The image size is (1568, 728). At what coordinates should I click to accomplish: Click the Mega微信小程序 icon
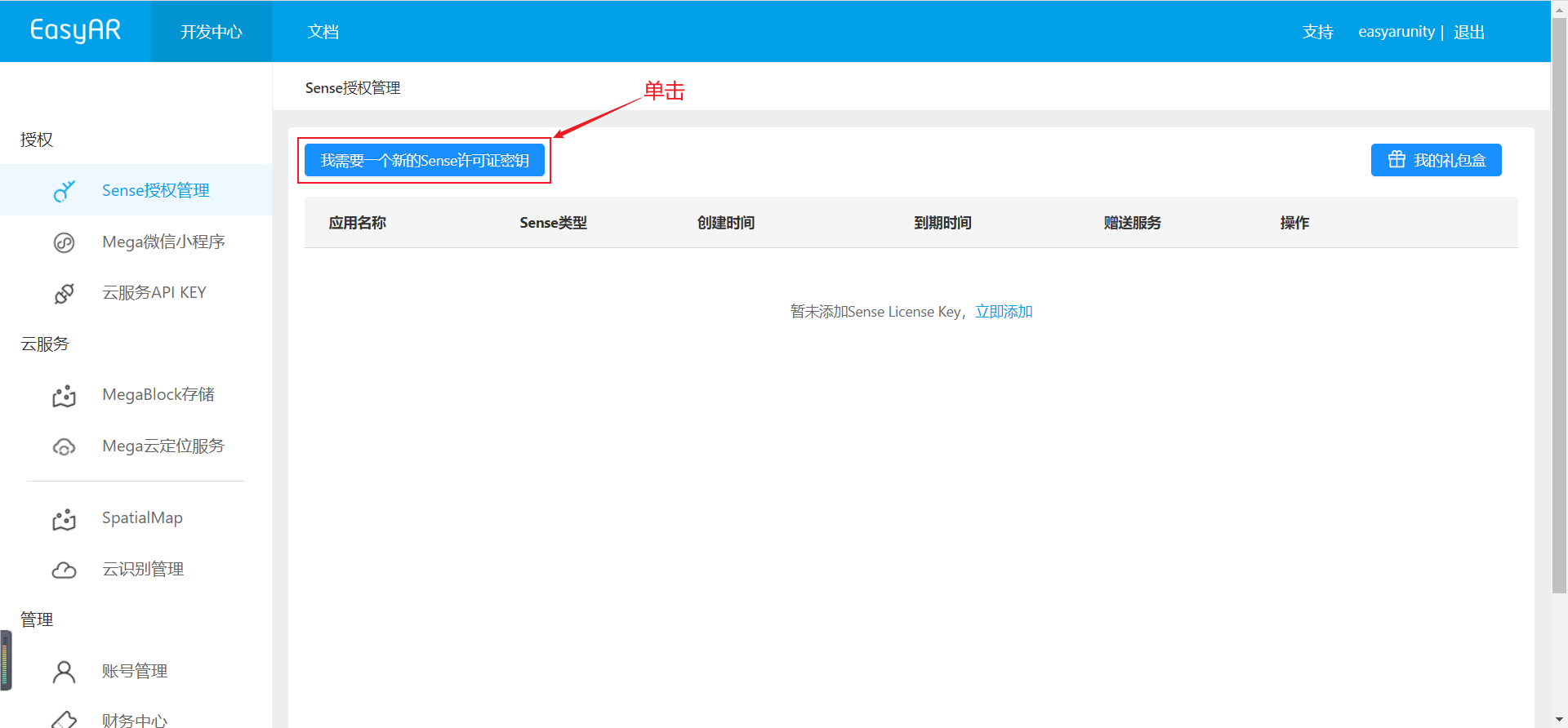(x=64, y=242)
